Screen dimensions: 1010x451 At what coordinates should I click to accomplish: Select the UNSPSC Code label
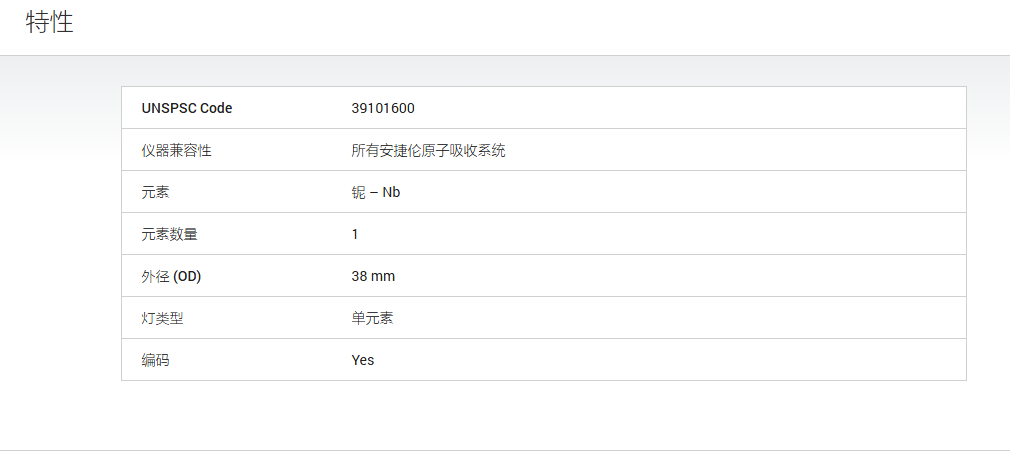[187, 108]
